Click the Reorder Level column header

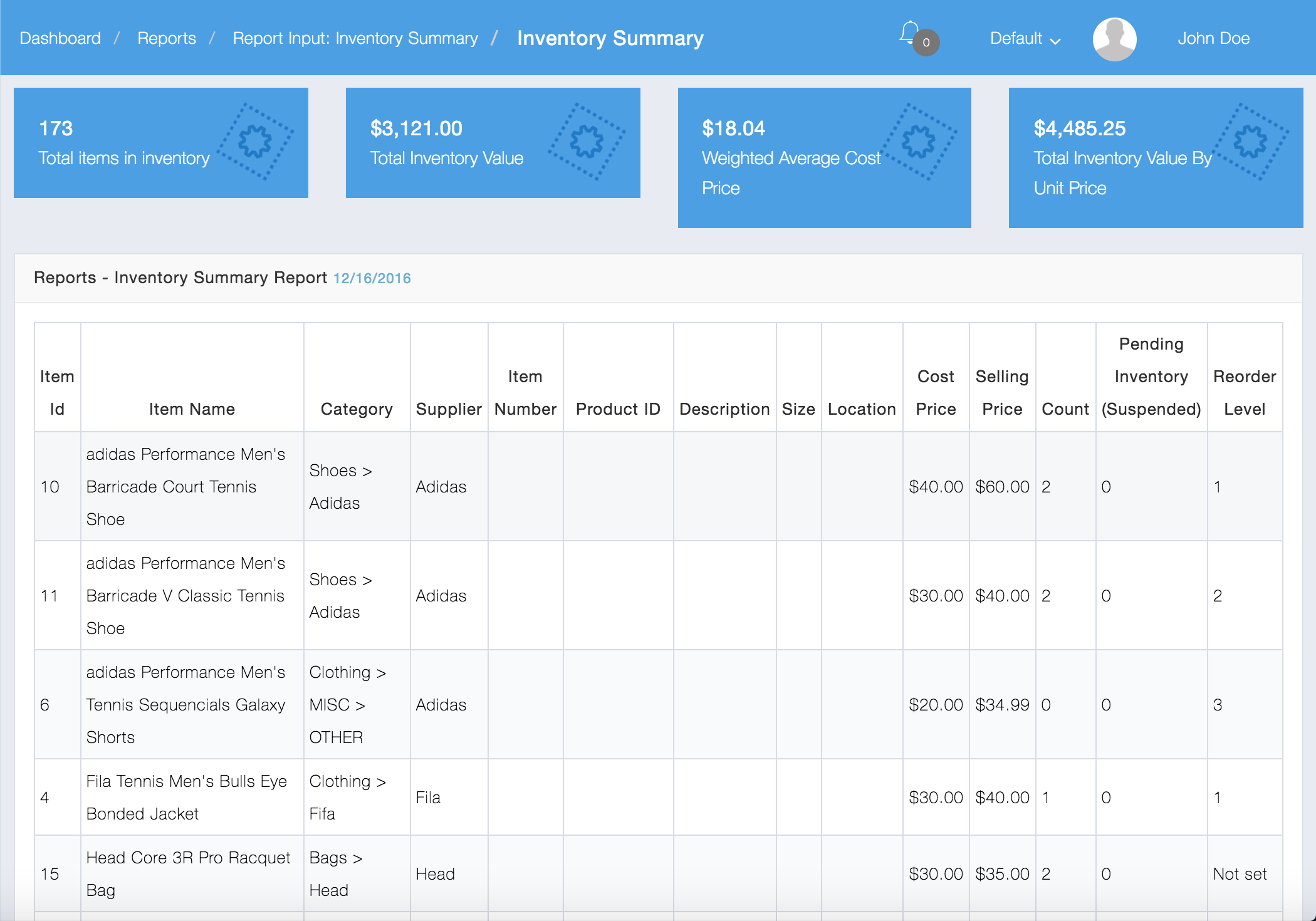pyautogui.click(x=1244, y=393)
